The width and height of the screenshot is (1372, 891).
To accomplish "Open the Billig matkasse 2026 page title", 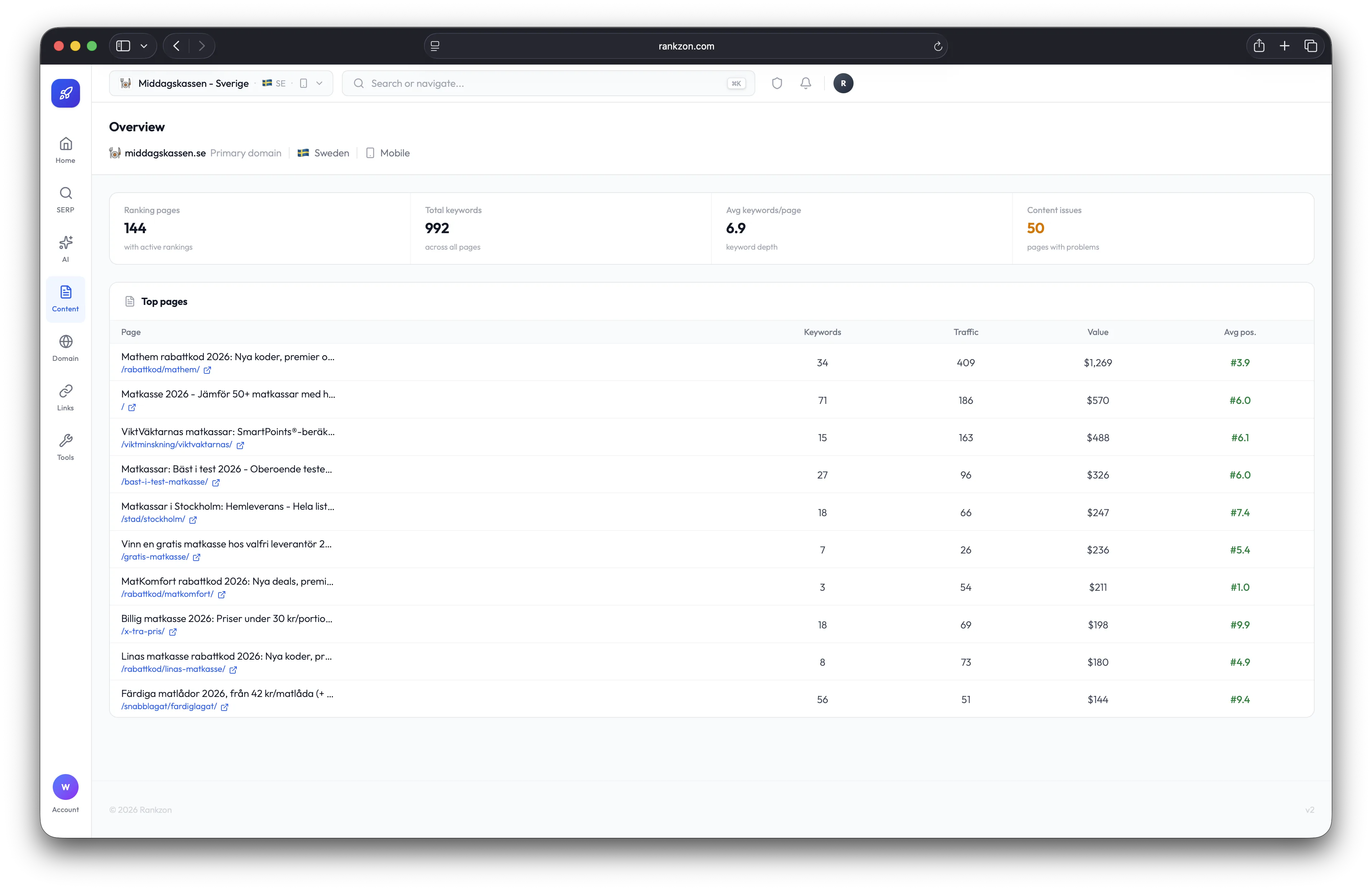I will pyautogui.click(x=226, y=619).
